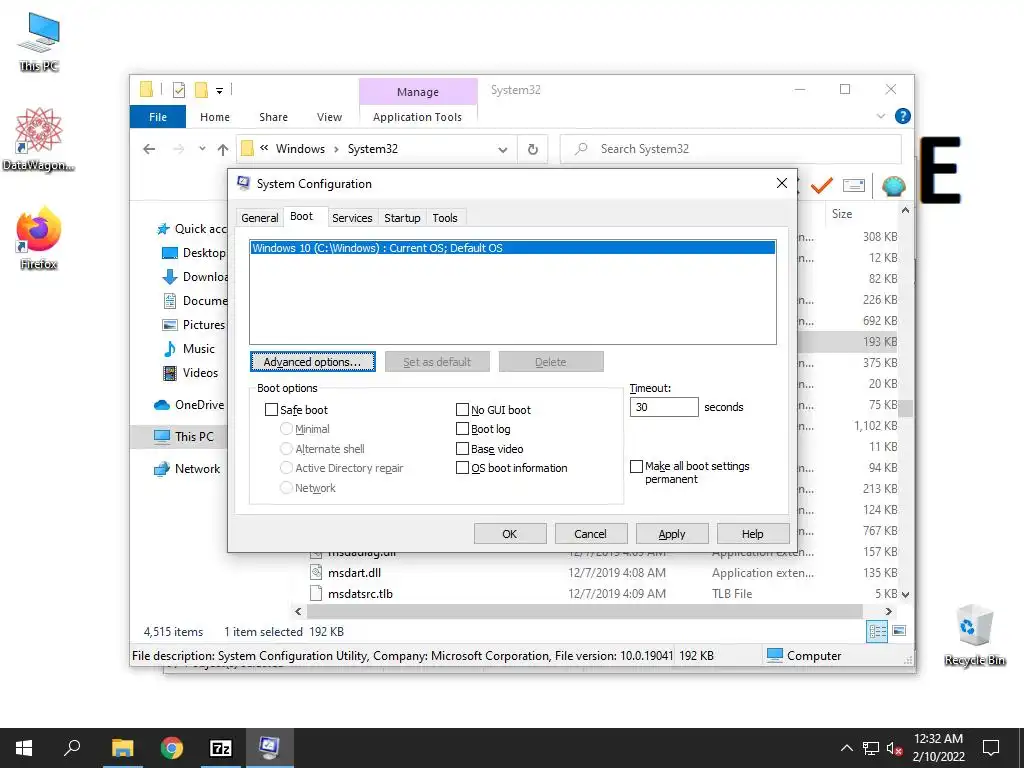Click the globe shell ribbon icon

pos(893,186)
